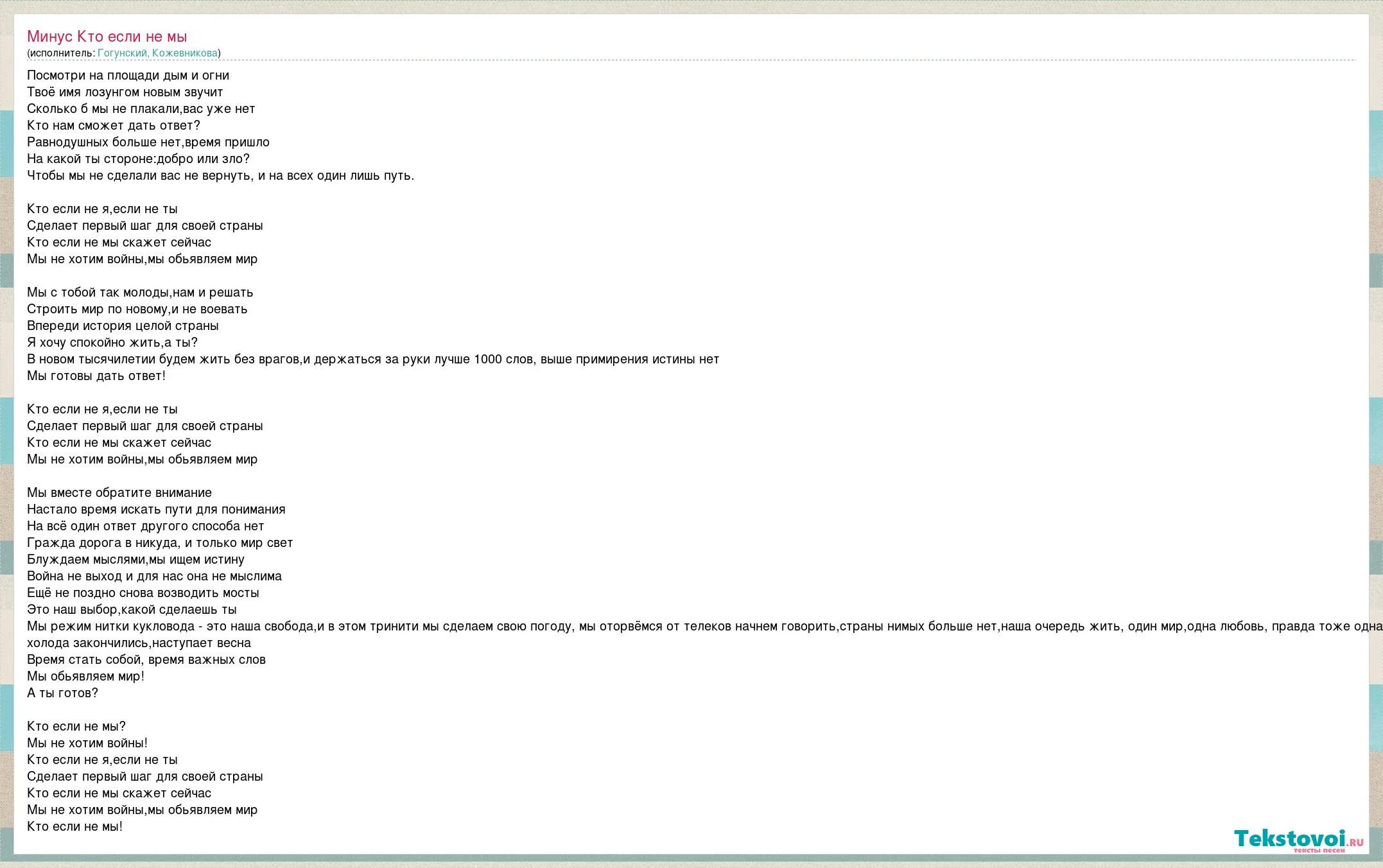The height and width of the screenshot is (868, 1383).
Task: Click the site favicon icon top-left
Action: [8, 8]
